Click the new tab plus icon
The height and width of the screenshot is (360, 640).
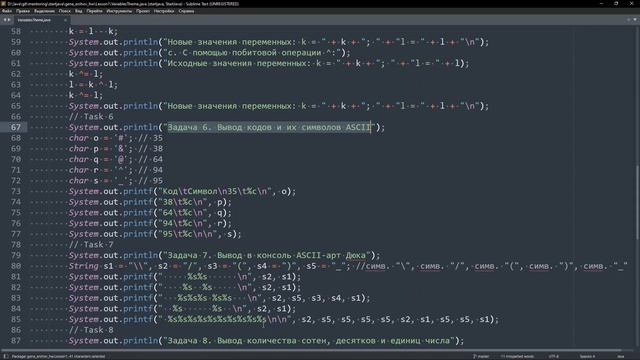[629, 20]
